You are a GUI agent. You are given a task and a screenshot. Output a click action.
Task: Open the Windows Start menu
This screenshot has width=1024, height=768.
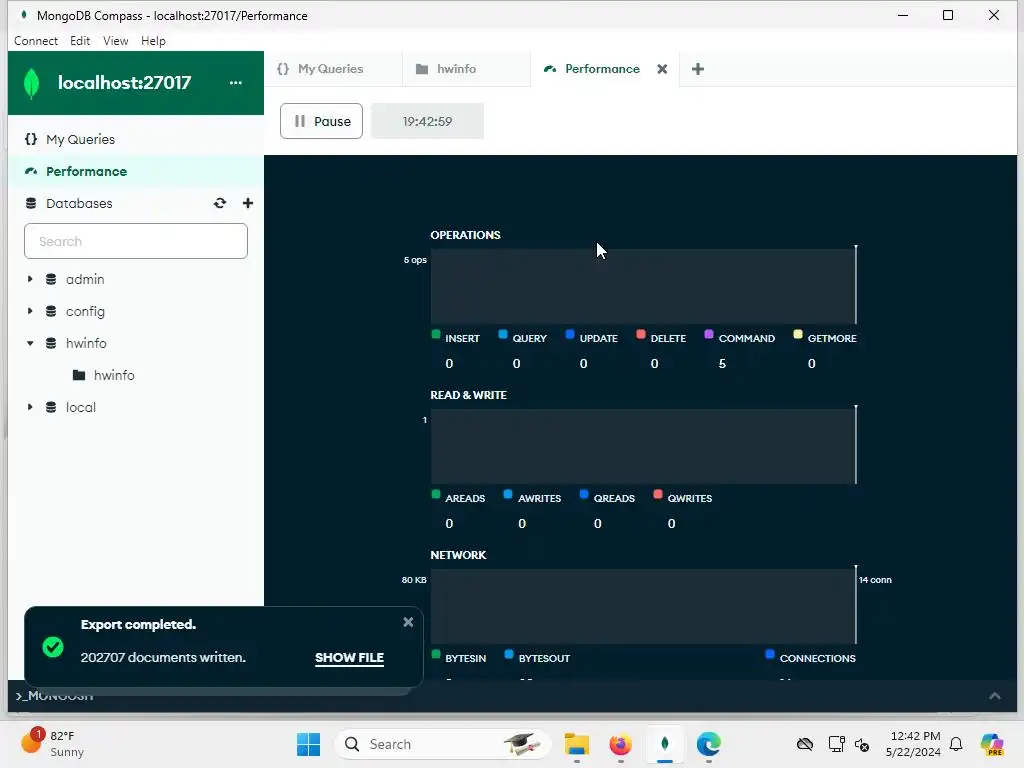pyautogui.click(x=308, y=744)
